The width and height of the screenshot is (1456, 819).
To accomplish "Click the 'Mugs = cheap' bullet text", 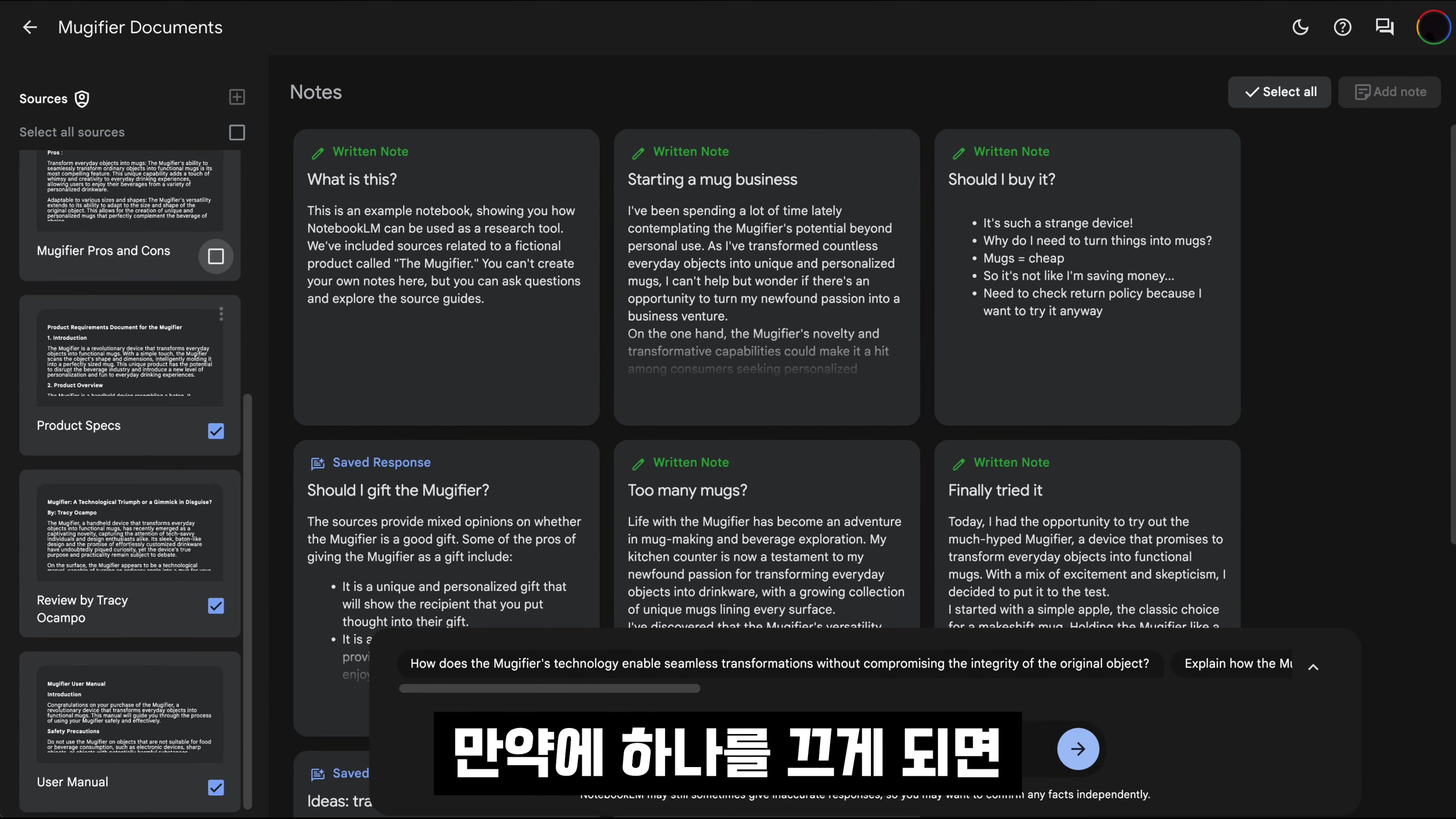I will click(x=1023, y=258).
